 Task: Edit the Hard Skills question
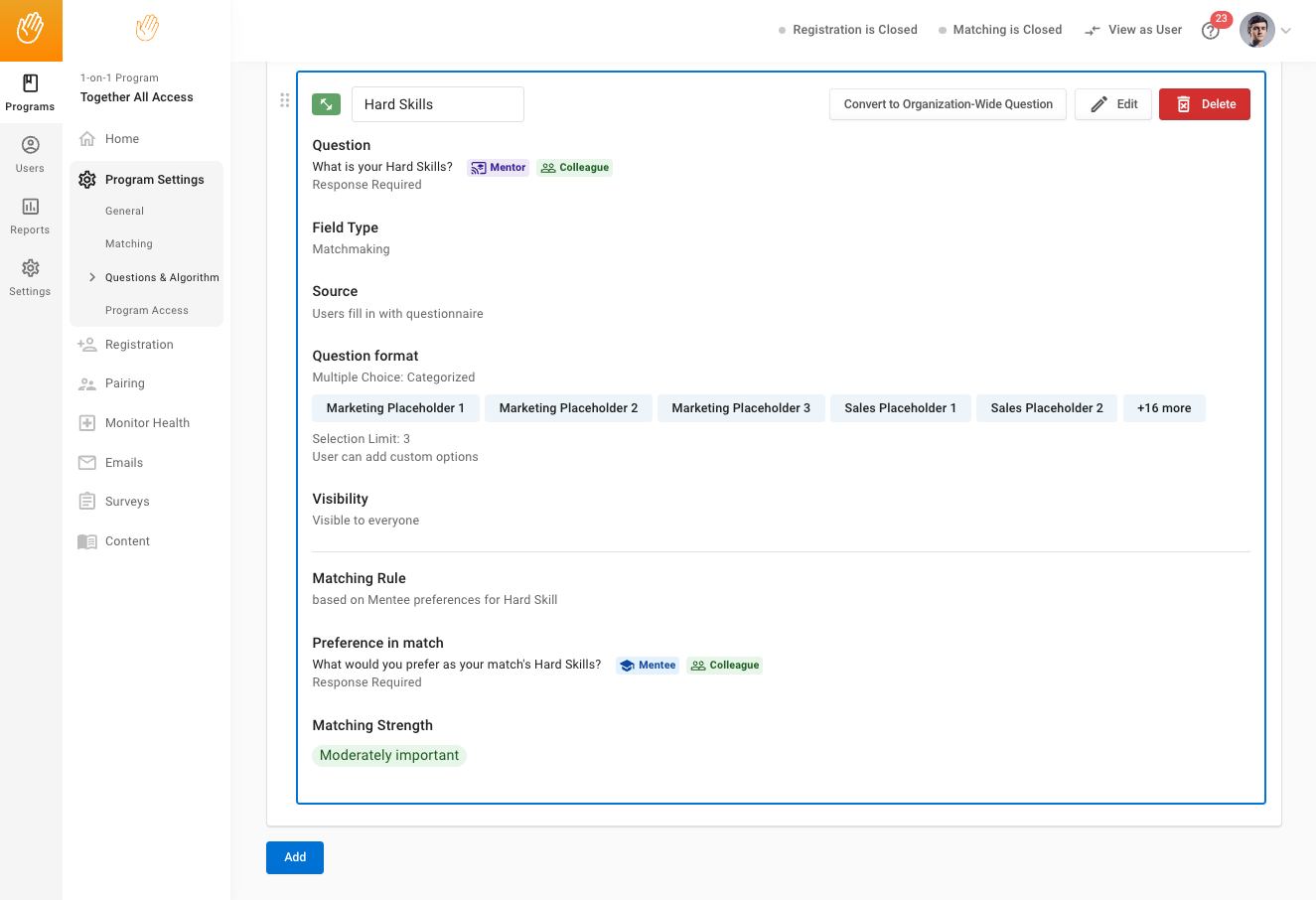click(x=1113, y=104)
